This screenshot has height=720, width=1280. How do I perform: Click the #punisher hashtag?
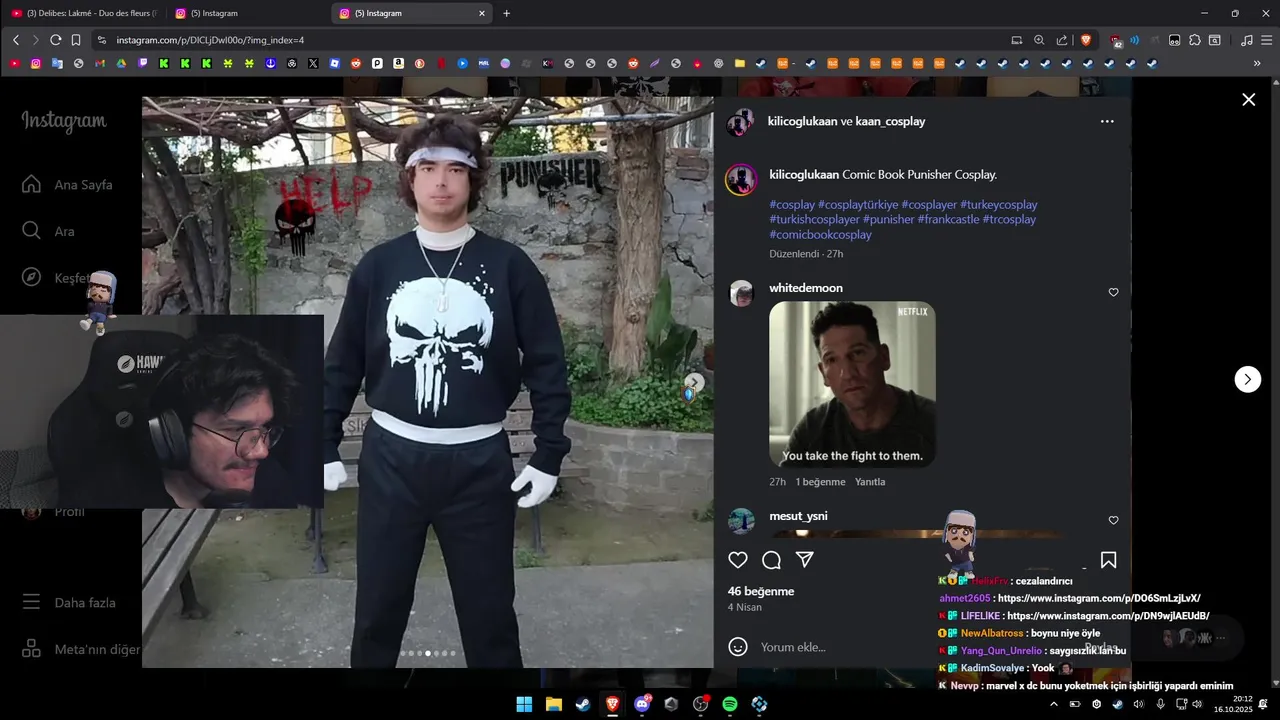coord(888,219)
